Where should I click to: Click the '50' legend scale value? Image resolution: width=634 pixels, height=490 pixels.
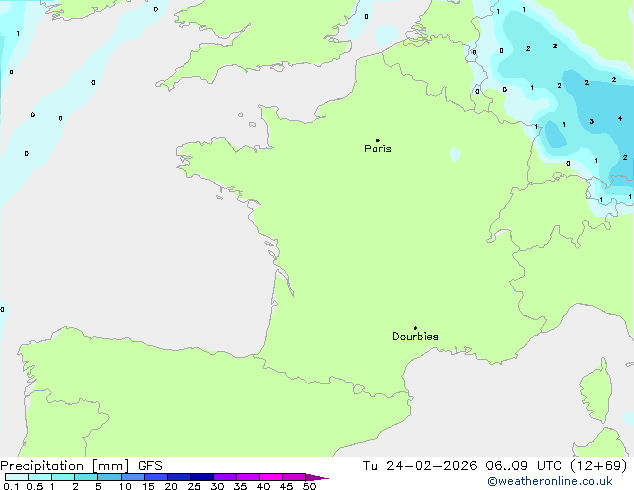[309, 486]
